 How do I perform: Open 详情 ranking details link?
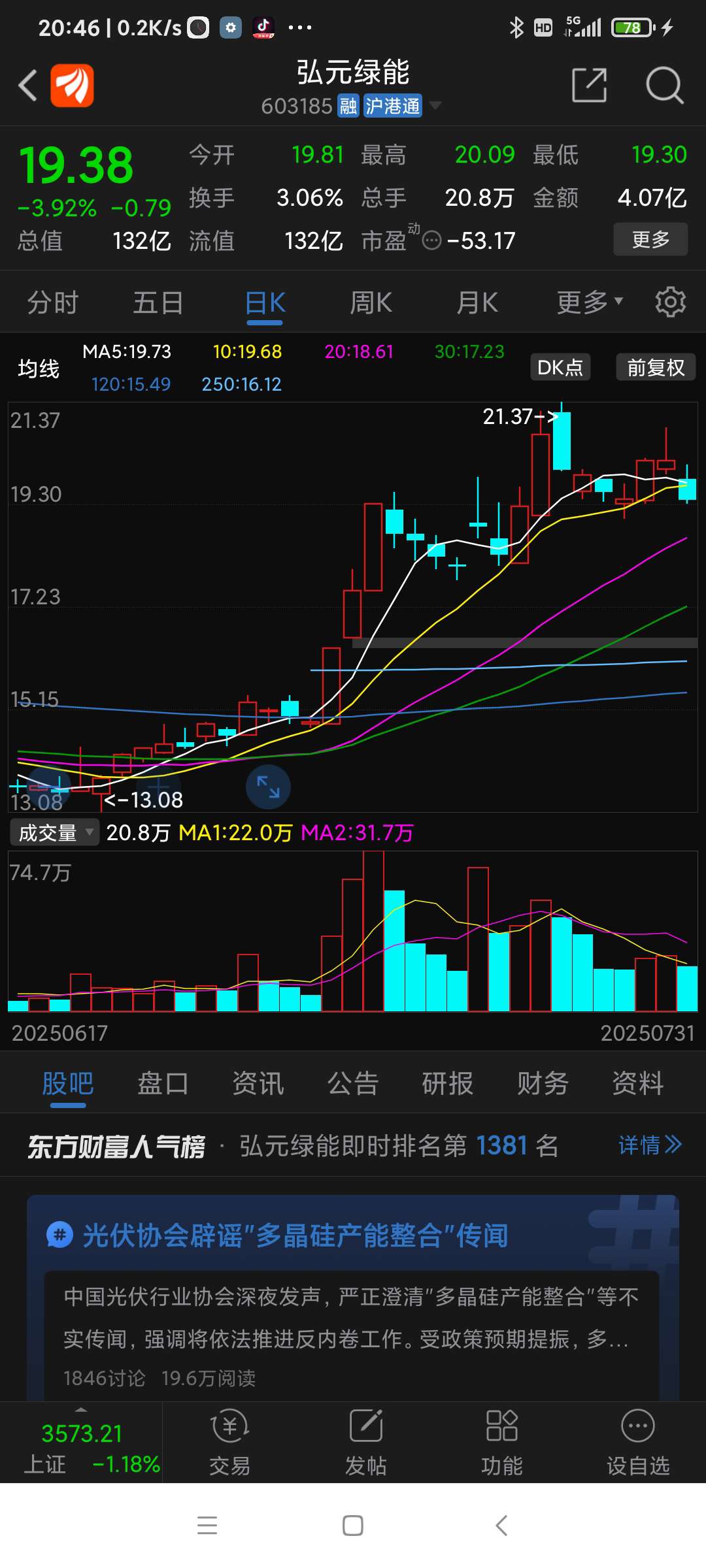(x=650, y=1145)
